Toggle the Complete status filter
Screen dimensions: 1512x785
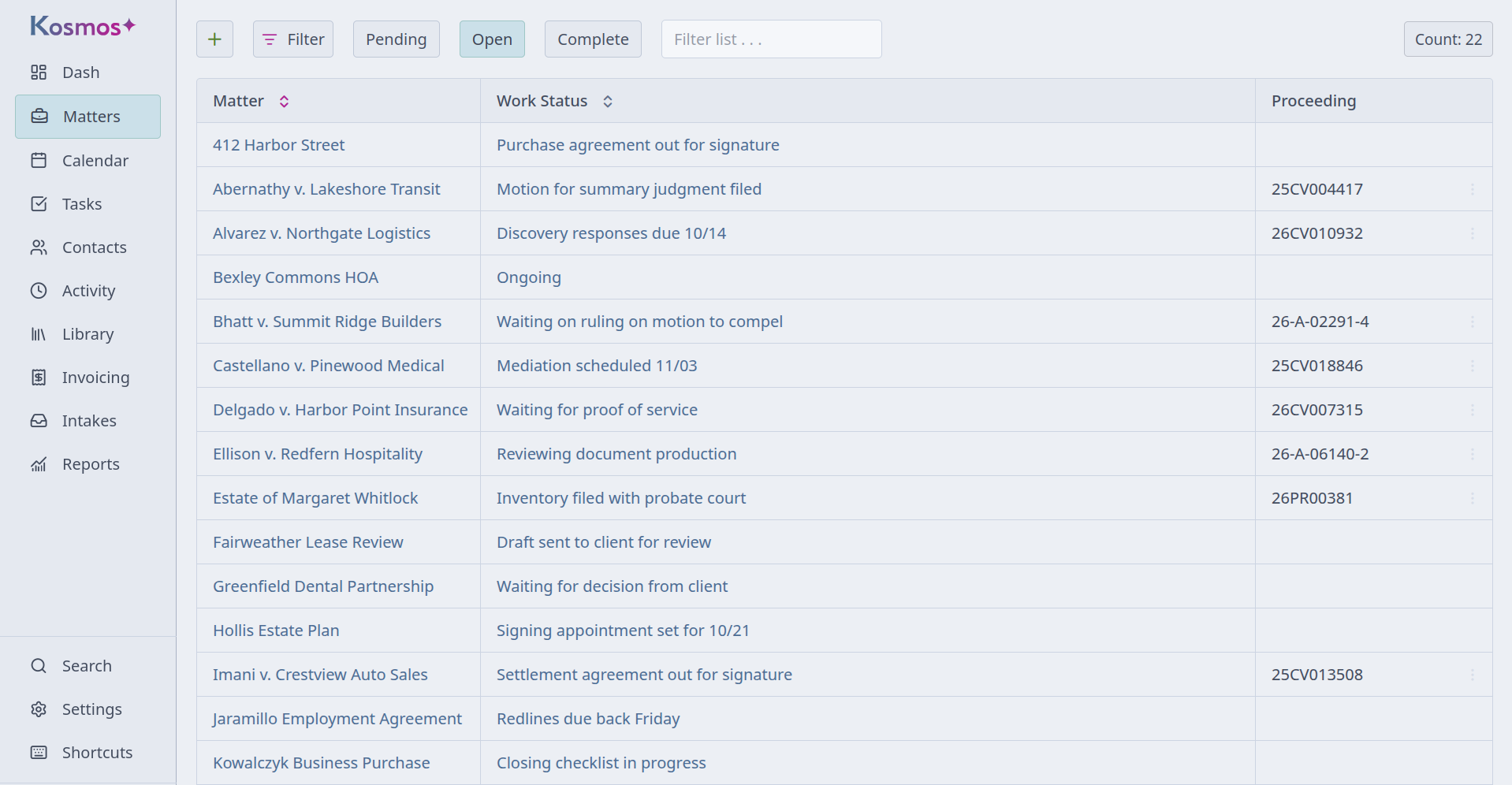(593, 39)
